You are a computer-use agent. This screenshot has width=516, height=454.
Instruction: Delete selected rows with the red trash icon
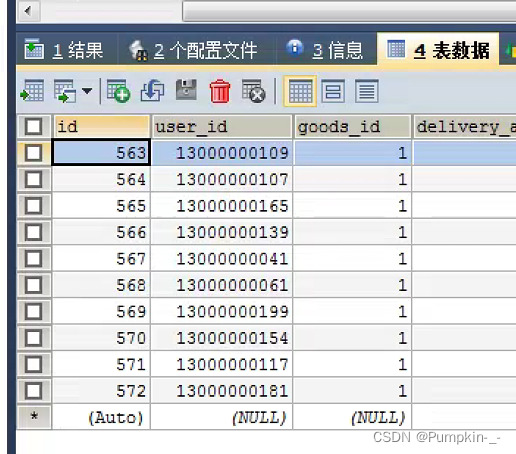tap(220, 91)
